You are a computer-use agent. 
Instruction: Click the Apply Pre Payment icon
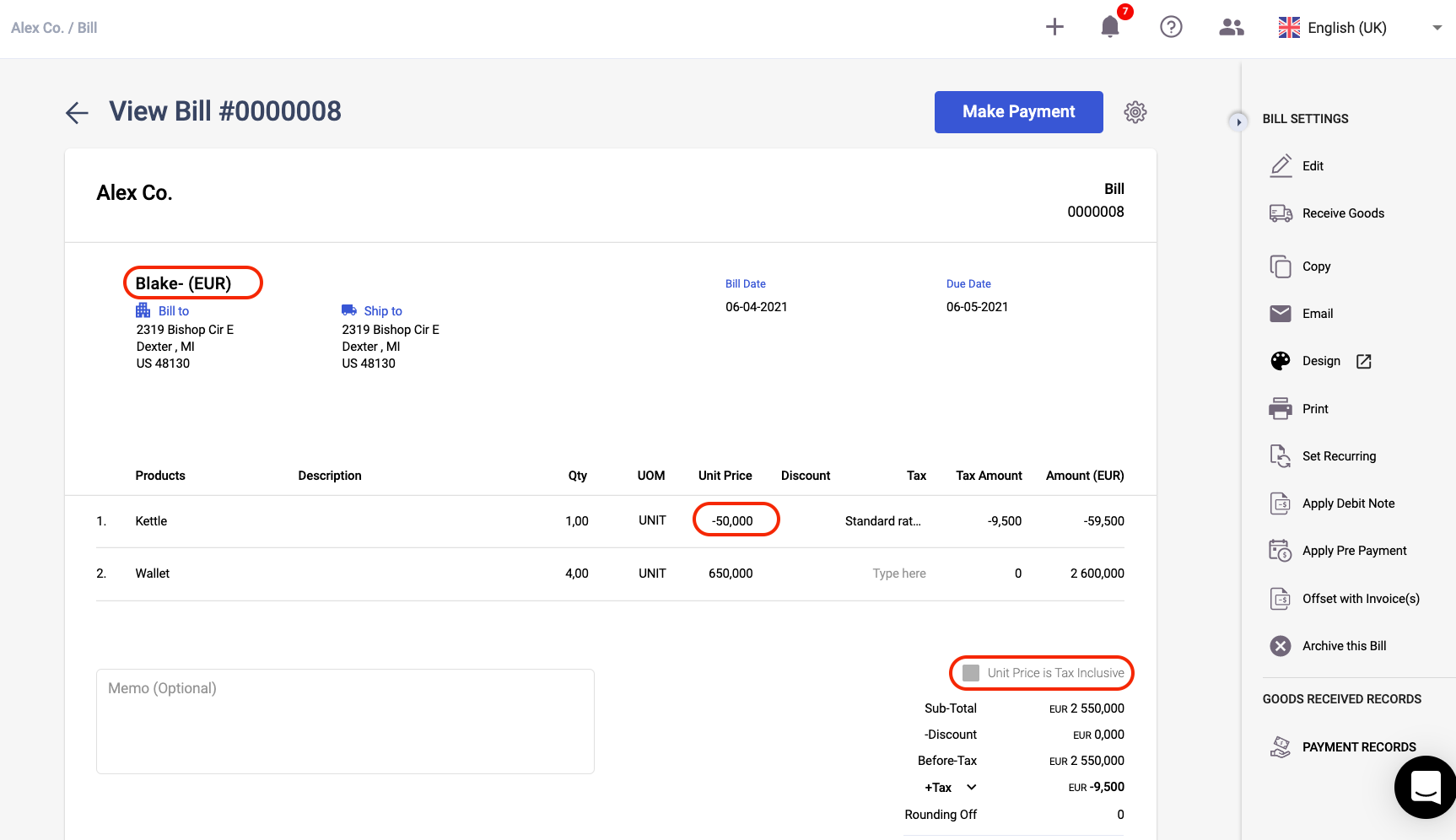click(x=1281, y=551)
